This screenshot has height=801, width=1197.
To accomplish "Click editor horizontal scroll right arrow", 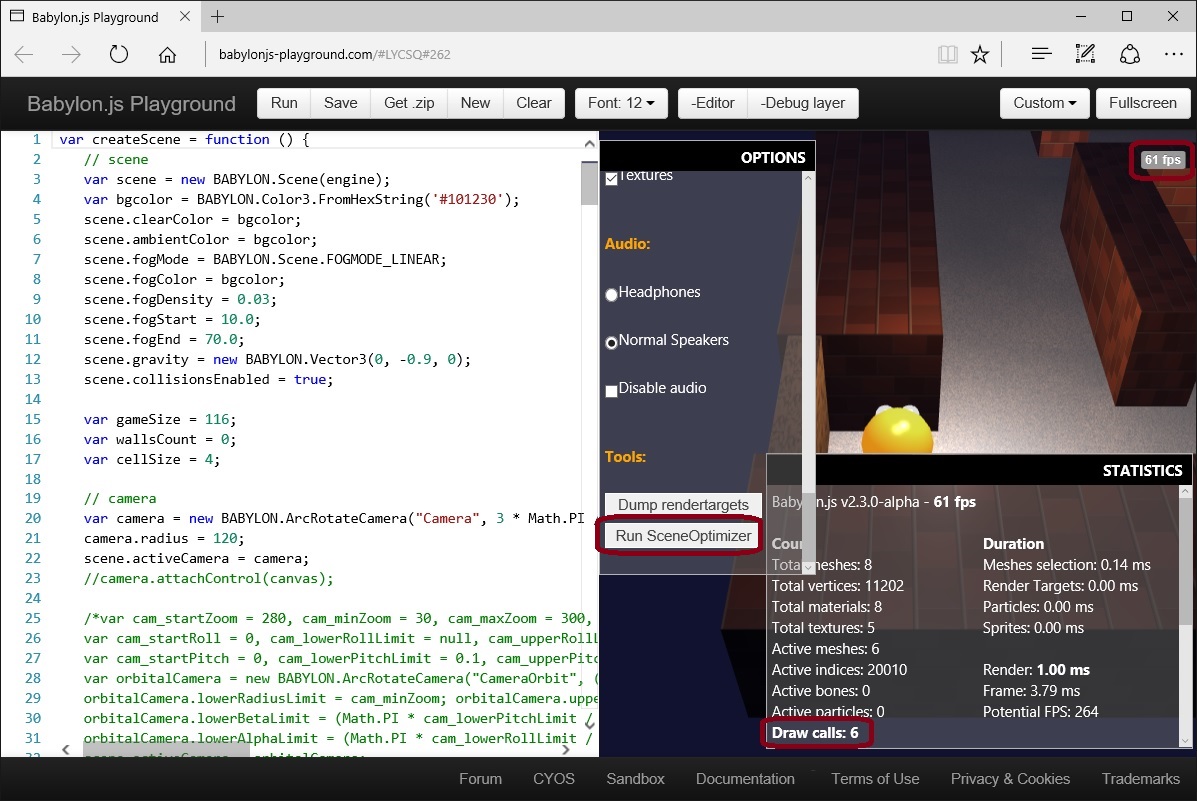I will click(x=566, y=749).
